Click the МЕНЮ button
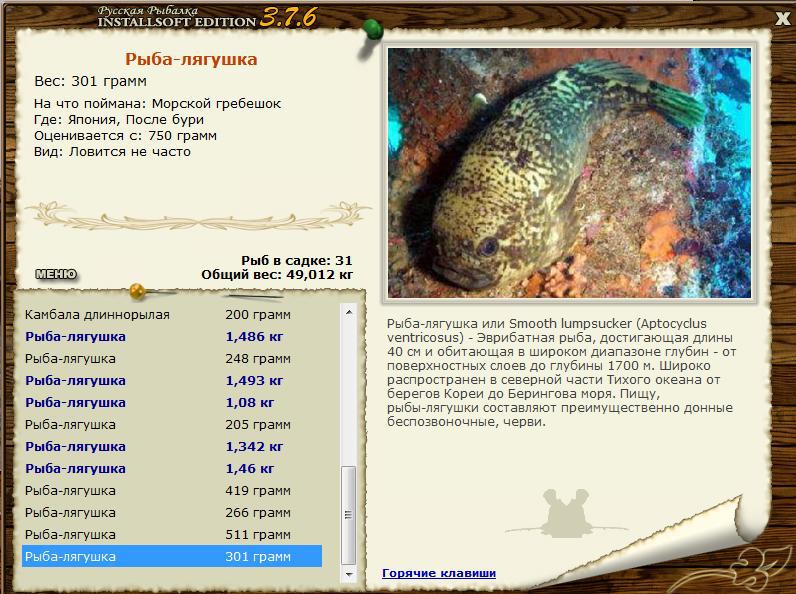Image resolution: width=796 pixels, height=594 pixels. (56, 274)
